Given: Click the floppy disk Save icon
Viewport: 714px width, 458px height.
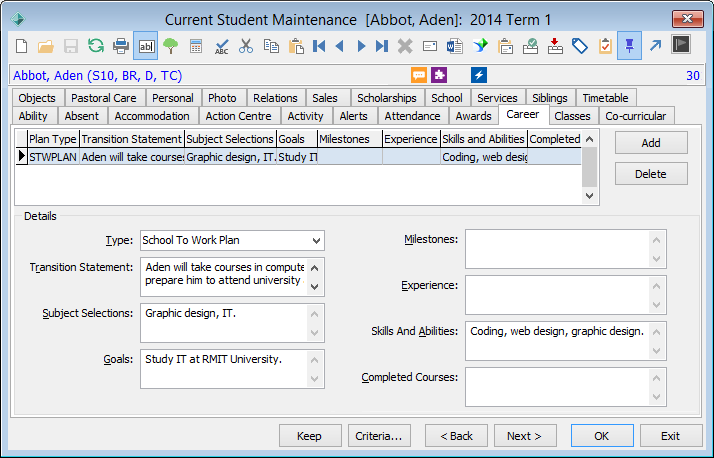Looking at the screenshot, I should click(71, 46).
